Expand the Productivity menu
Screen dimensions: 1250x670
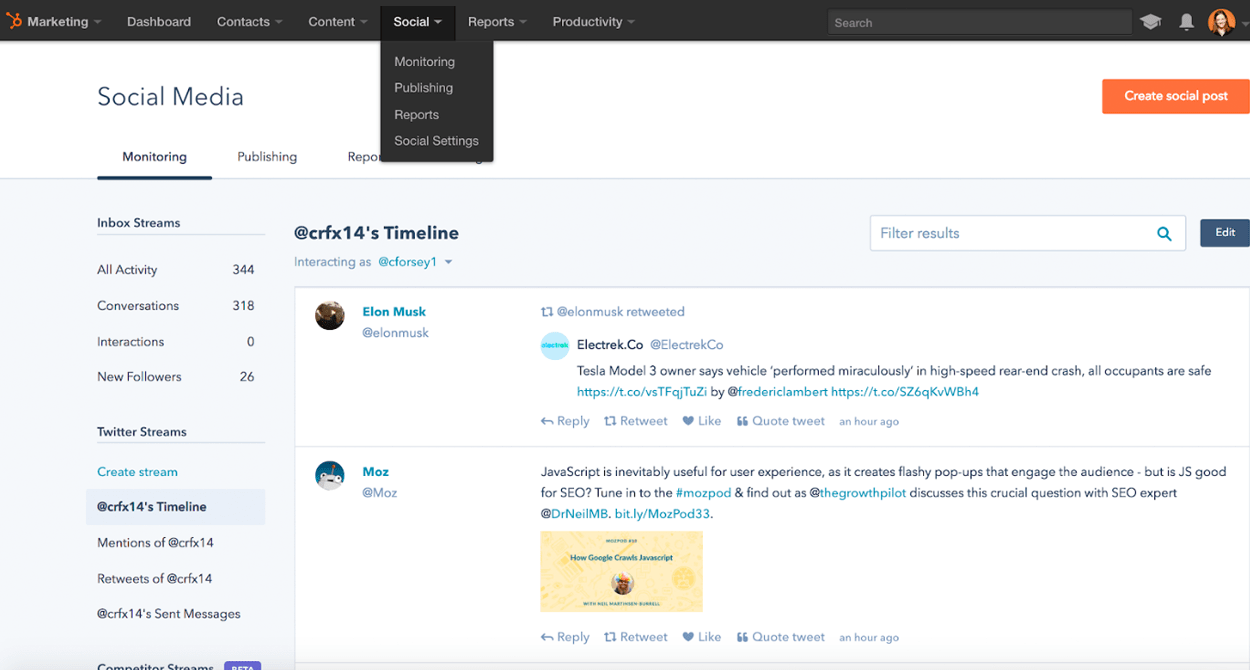pyautogui.click(x=594, y=22)
